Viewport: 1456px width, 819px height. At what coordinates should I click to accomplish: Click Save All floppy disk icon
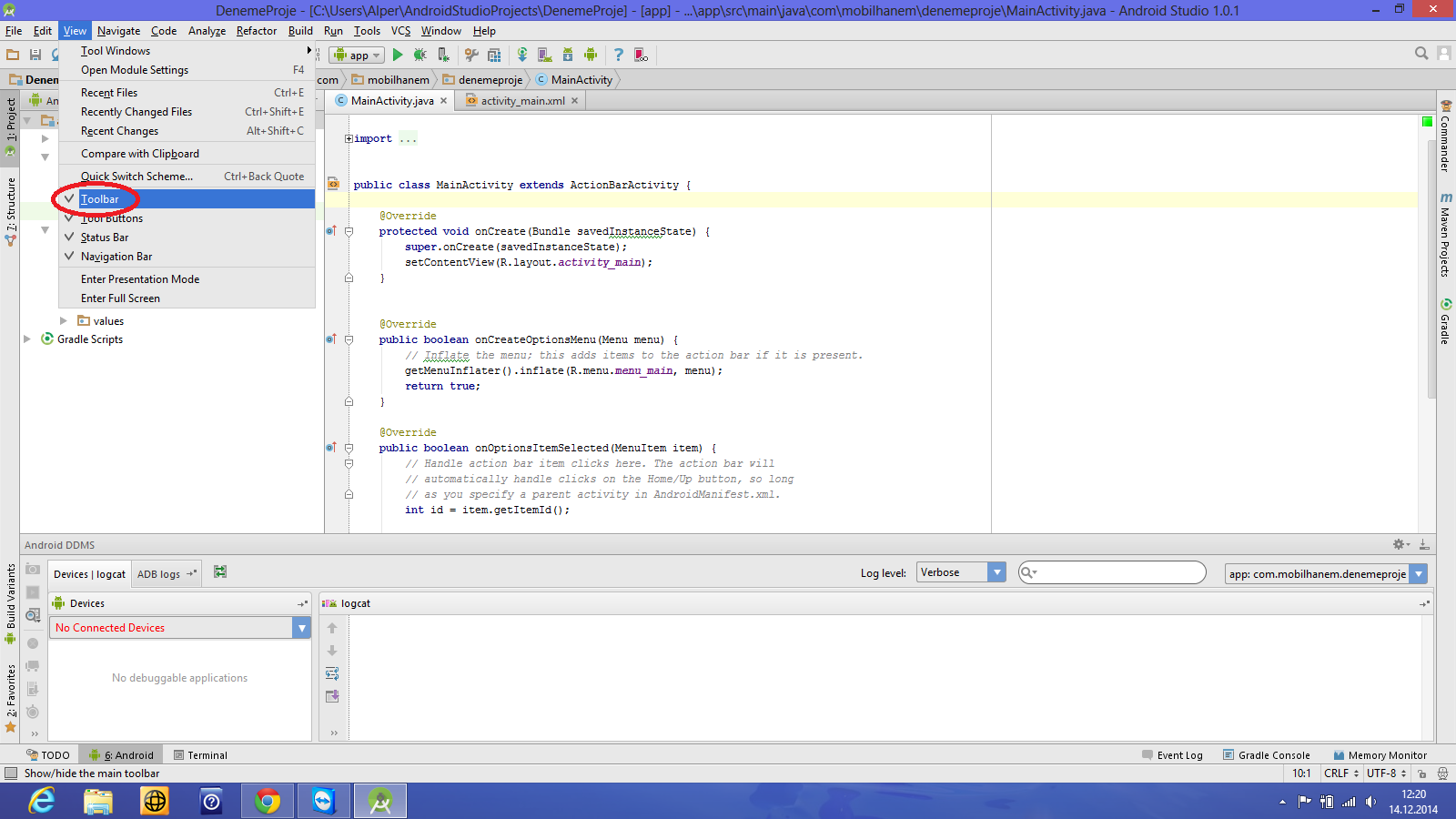[35, 55]
